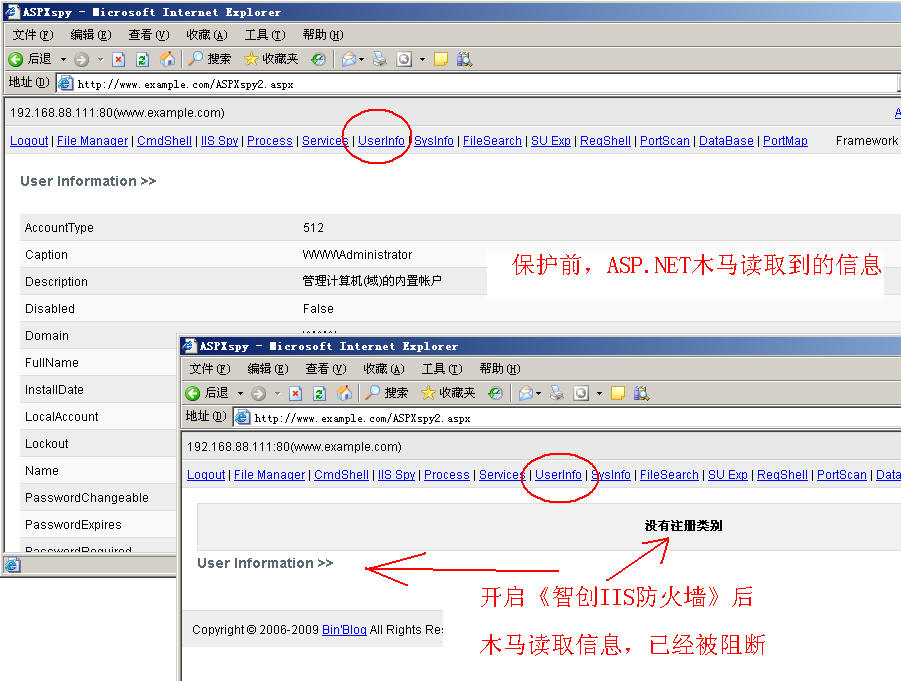Viewport: 901px width, 681px height.
Task: Click Edit page icon in back IE window
Action: [x=404, y=59]
